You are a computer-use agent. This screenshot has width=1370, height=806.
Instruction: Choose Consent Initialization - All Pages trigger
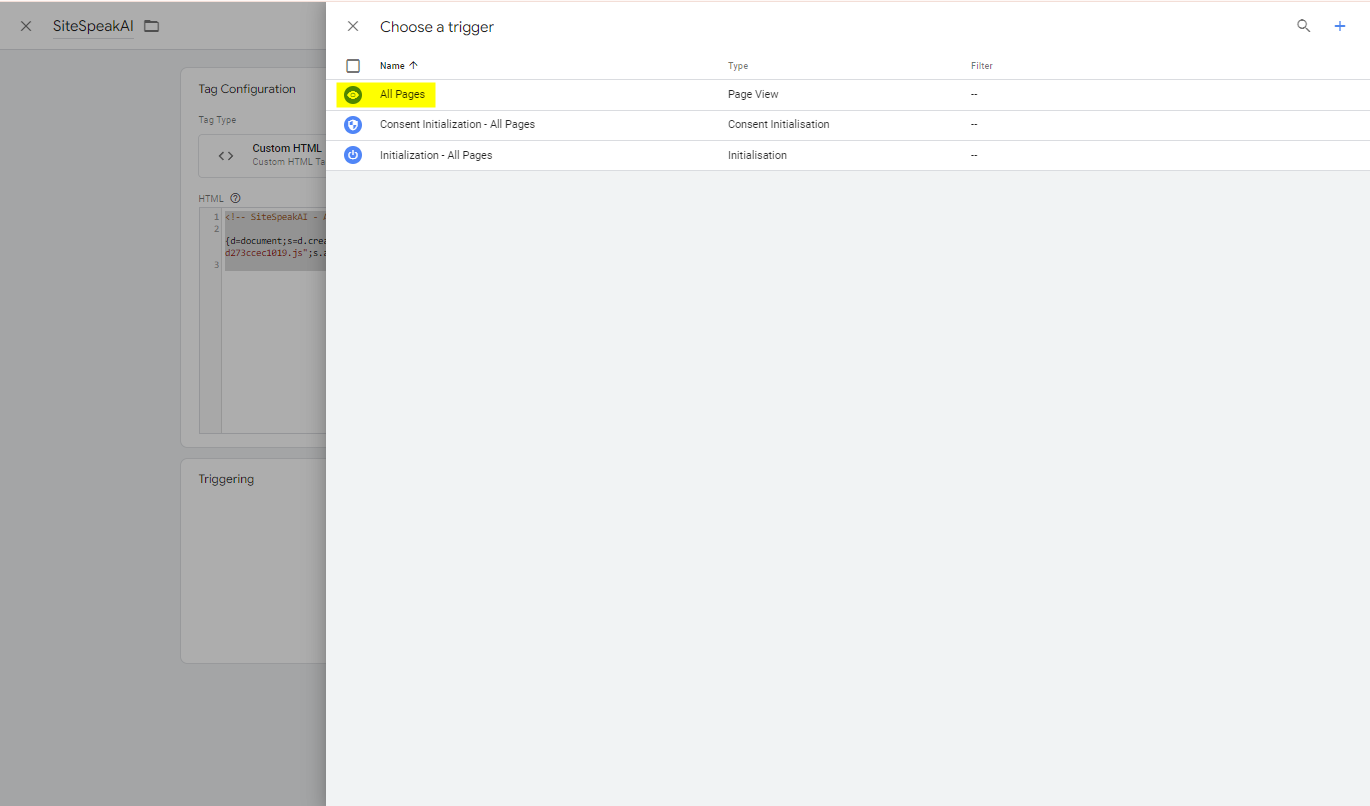pyautogui.click(x=457, y=125)
